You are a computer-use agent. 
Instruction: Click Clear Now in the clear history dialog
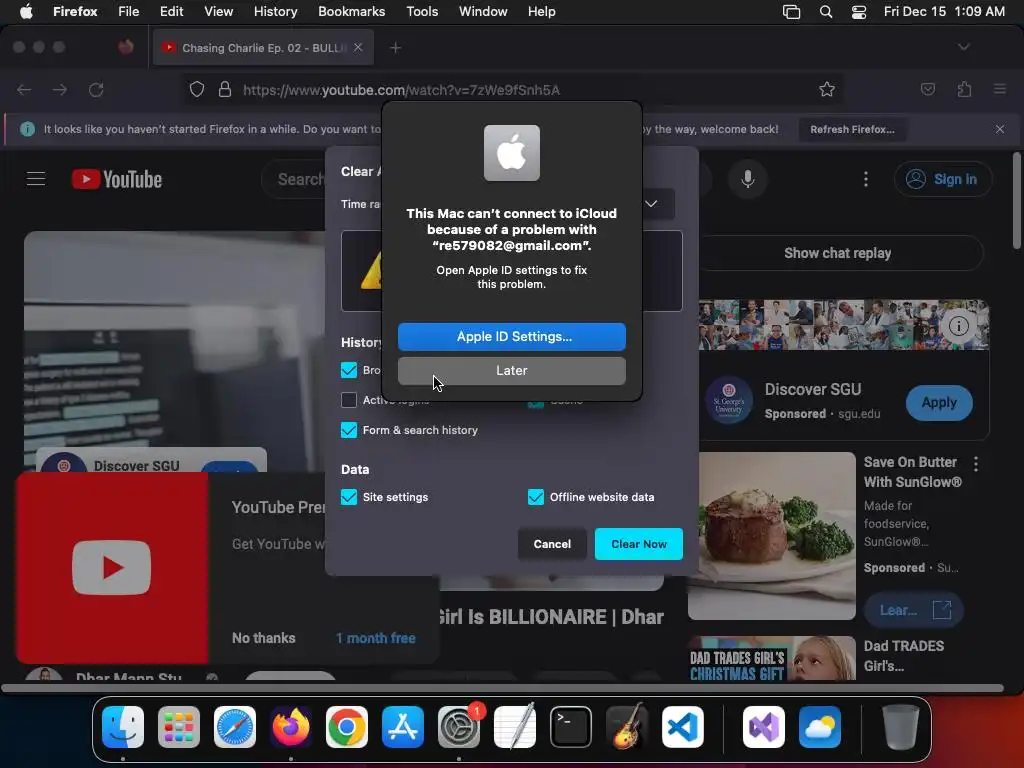coord(639,544)
